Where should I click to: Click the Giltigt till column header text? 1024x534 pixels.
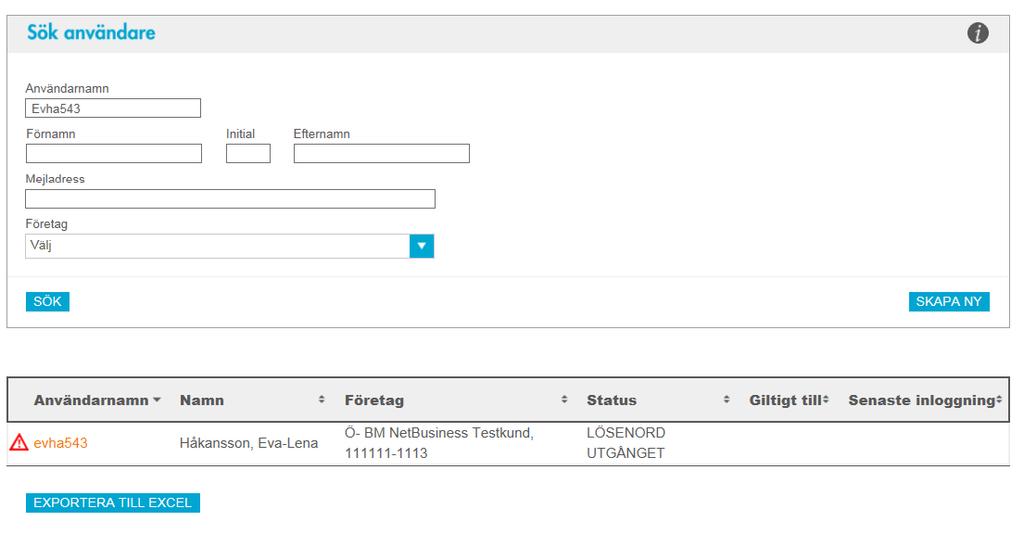(785, 400)
